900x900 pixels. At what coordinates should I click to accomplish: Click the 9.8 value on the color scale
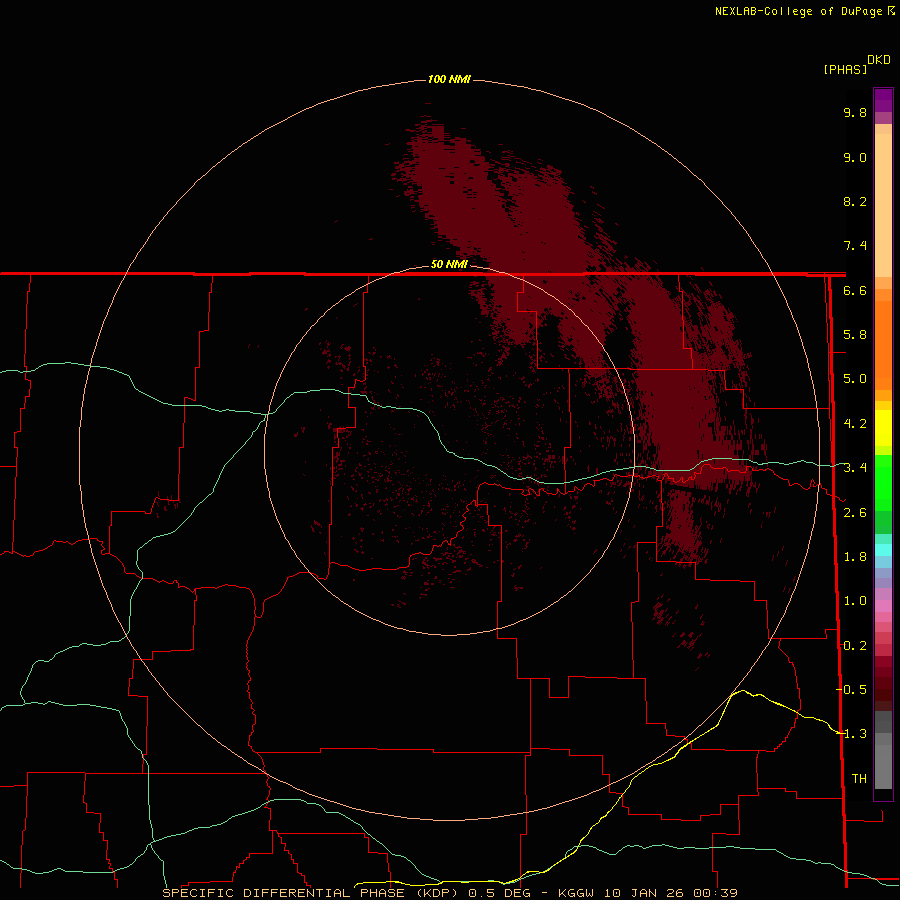(855, 112)
